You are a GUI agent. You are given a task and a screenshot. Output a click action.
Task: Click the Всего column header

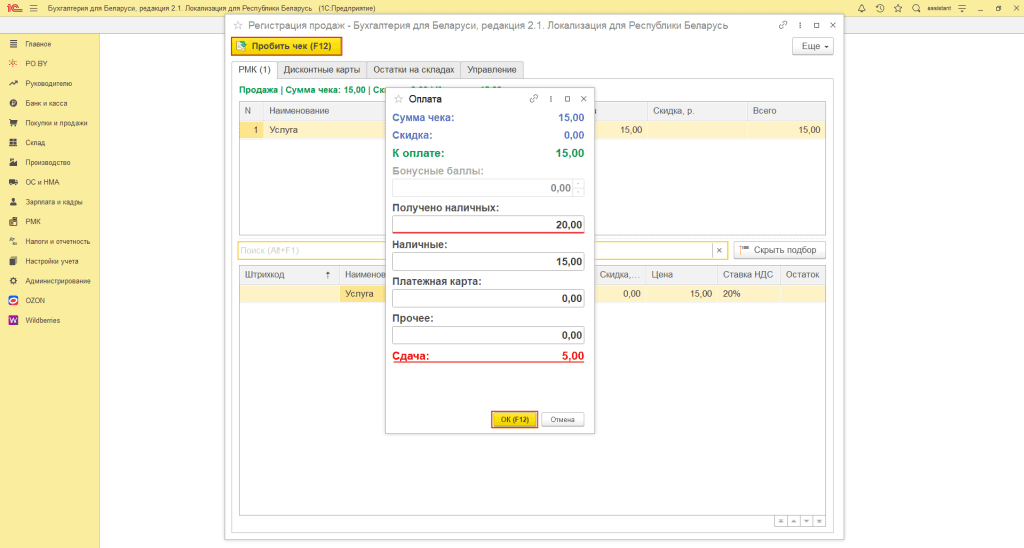[x=786, y=111]
